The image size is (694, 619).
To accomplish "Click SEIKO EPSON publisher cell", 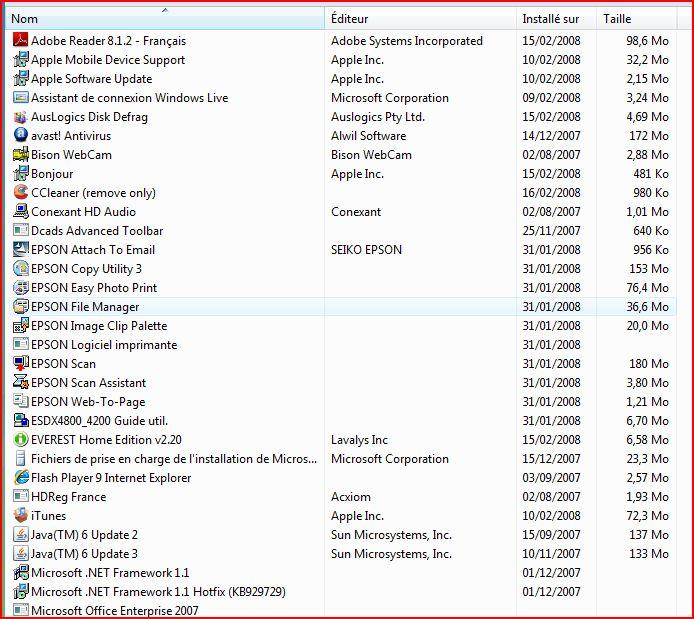I will tap(366, 250).
